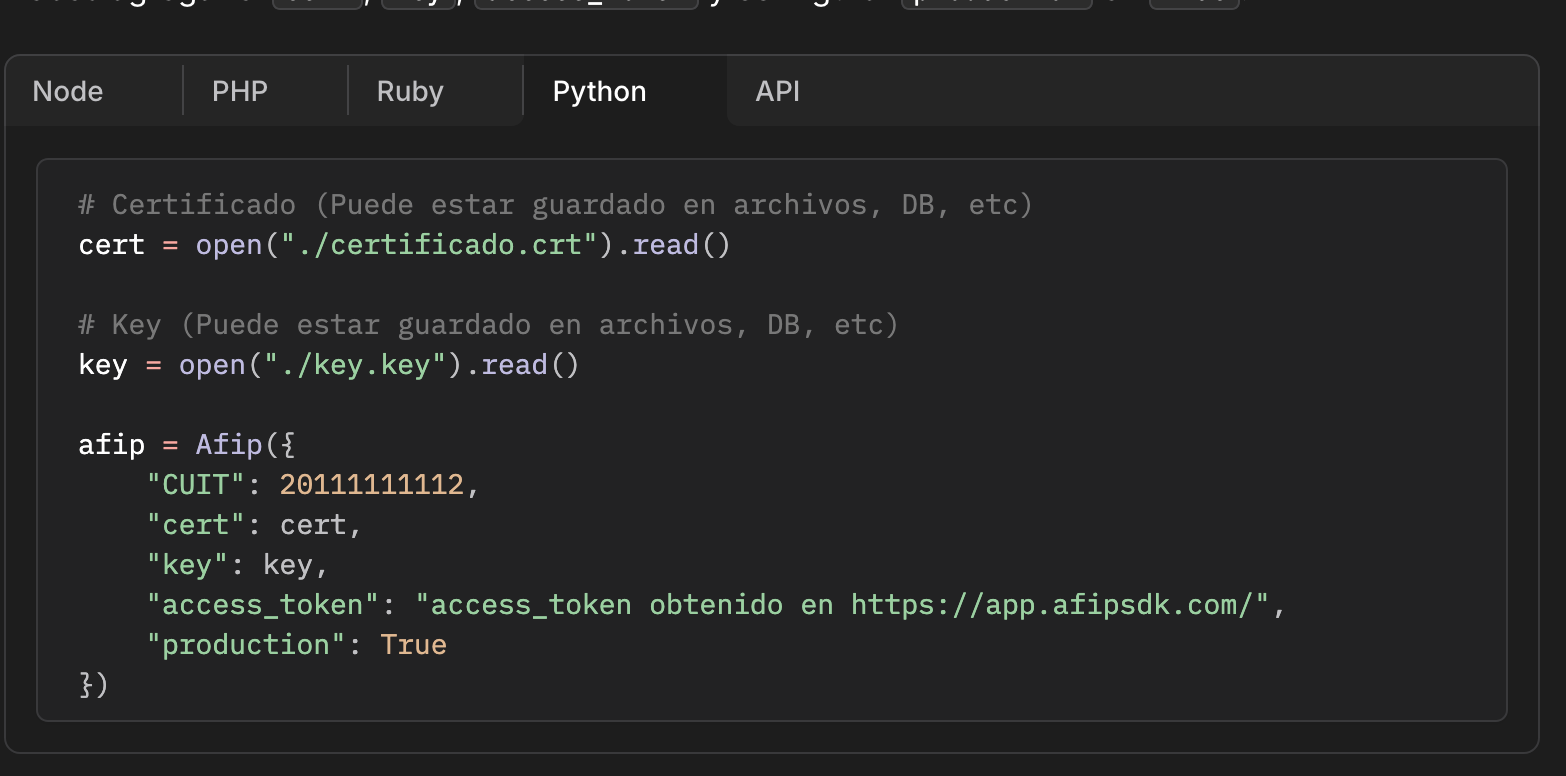This screenshot has height=776, width=1566.
Task: Click the 'afip' variable name
Action: point(111,445)
